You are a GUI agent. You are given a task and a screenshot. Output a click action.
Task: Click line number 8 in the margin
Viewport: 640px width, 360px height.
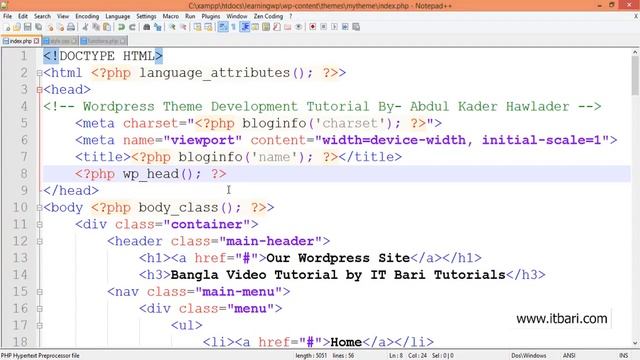24,174
